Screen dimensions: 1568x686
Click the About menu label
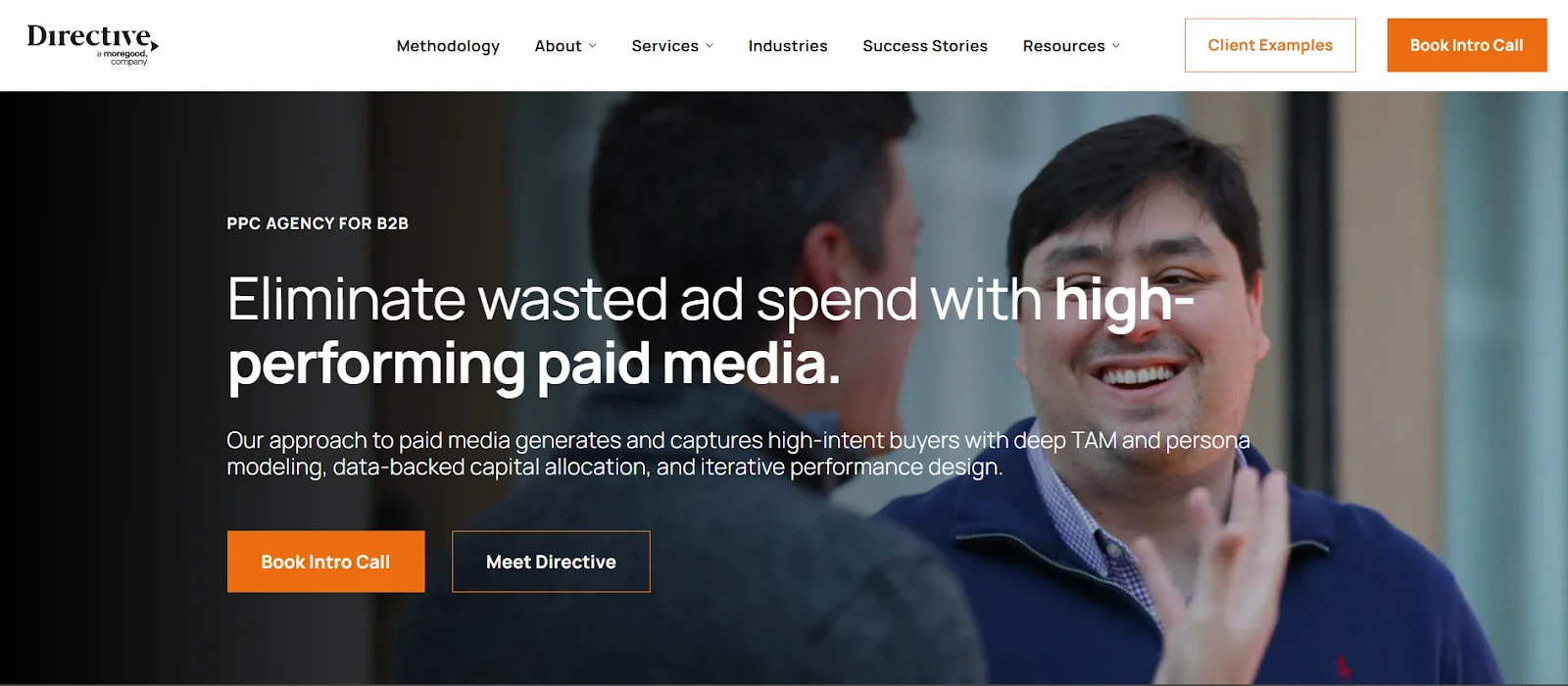pos(558,46)
